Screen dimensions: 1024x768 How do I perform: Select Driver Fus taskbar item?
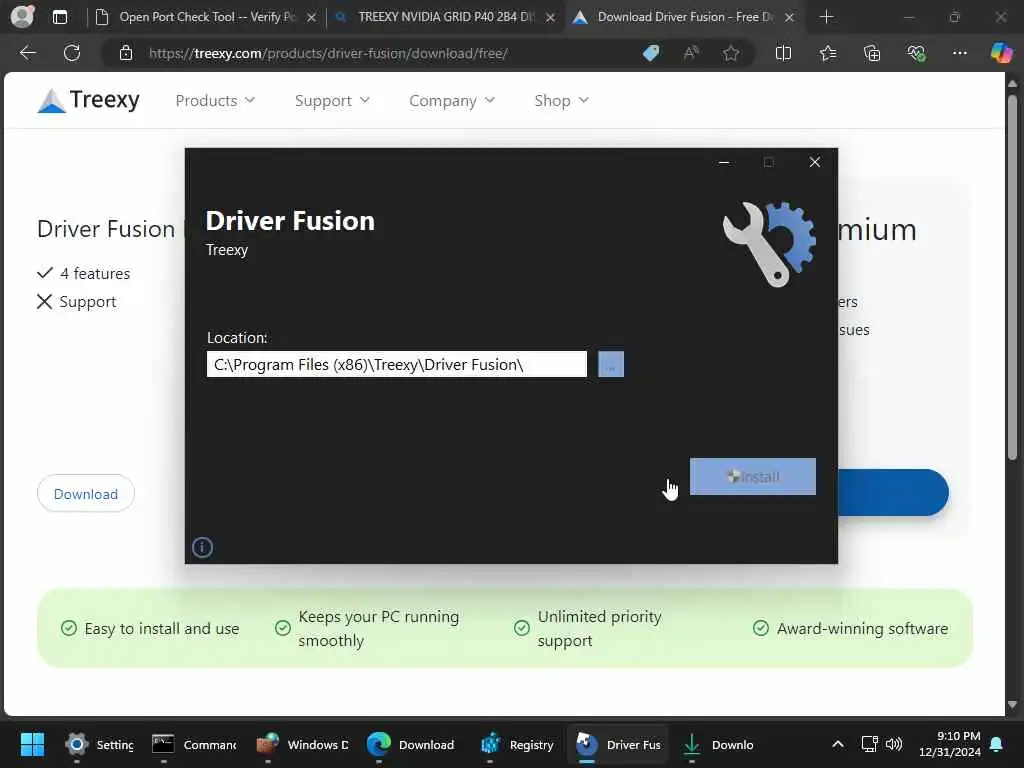coord(618,744)
